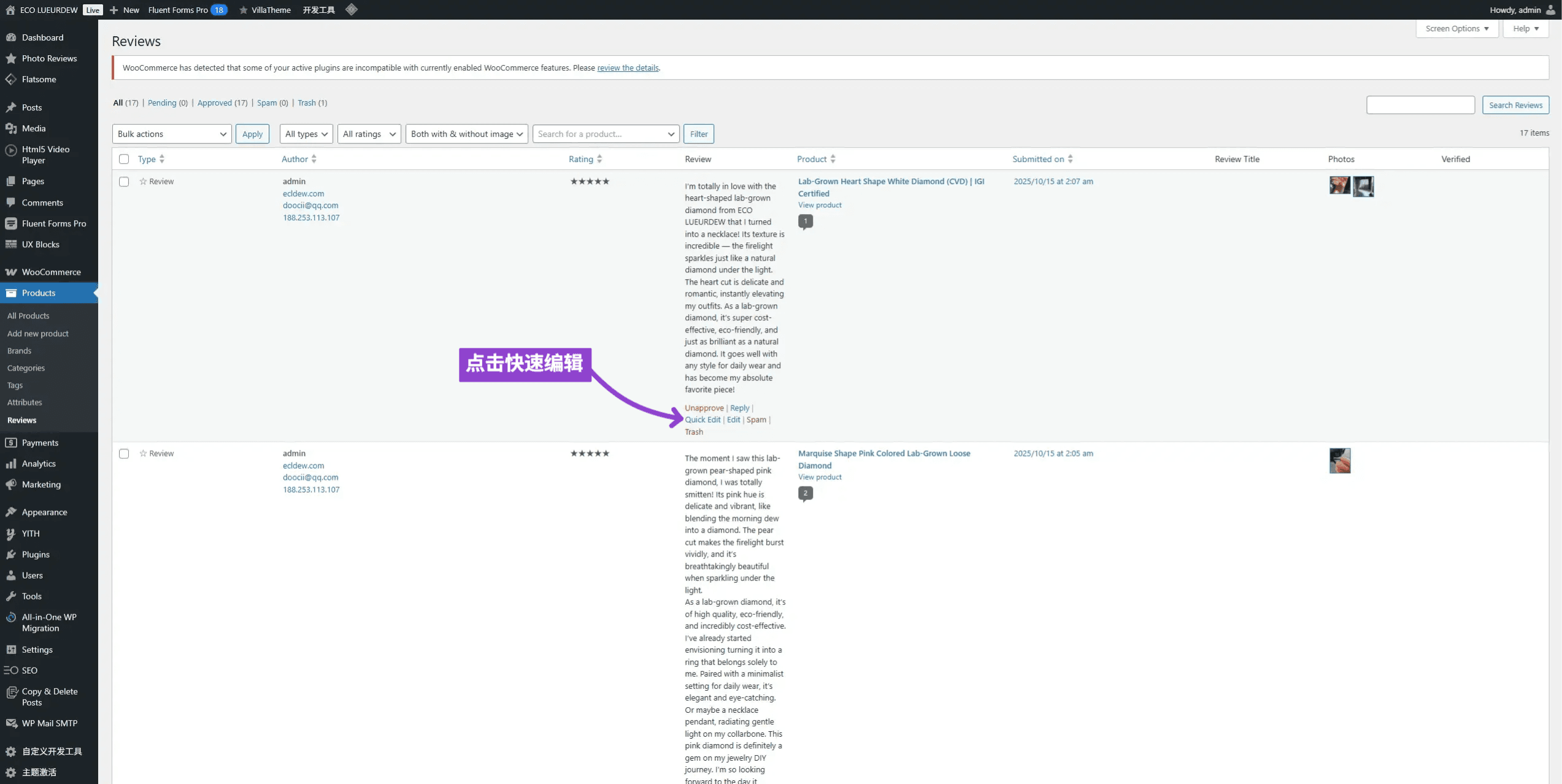This screenshot has width=1562, height=784.
Task: Tick the Marquise pink diamond review checkbox
Action: coord(124,453)
